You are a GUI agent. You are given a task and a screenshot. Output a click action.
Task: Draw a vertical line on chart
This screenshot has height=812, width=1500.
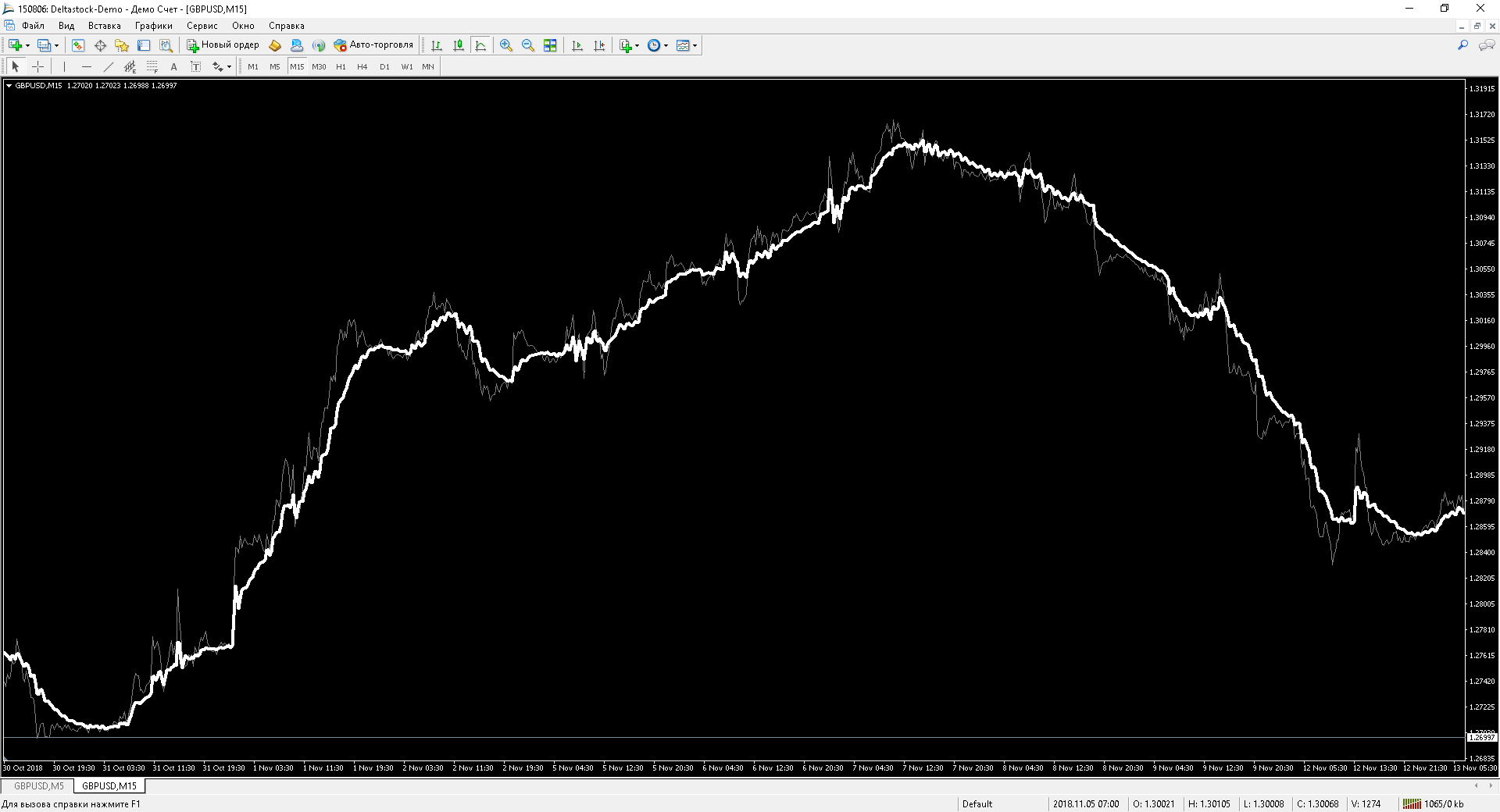(64, 66)
